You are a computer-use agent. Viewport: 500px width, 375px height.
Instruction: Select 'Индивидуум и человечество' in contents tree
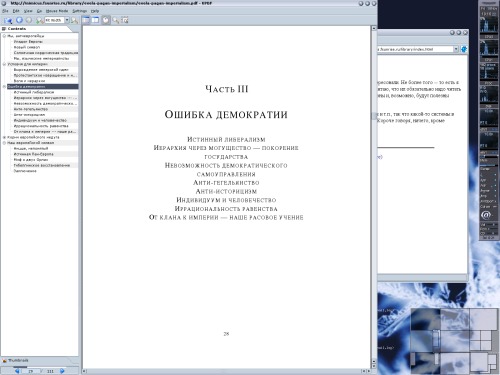[x=40, y=120]
